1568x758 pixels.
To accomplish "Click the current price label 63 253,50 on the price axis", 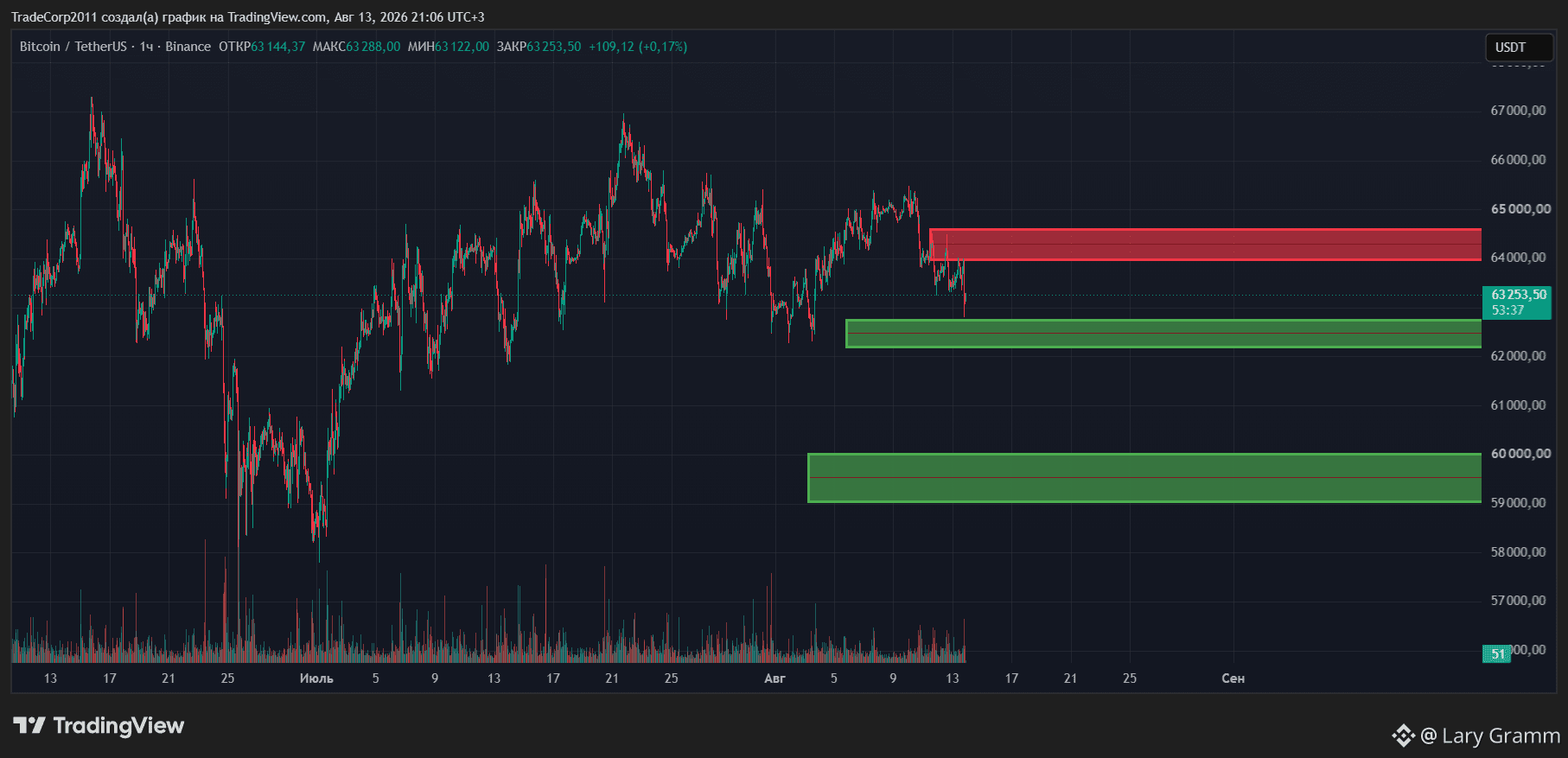I will coord(1519,295).
